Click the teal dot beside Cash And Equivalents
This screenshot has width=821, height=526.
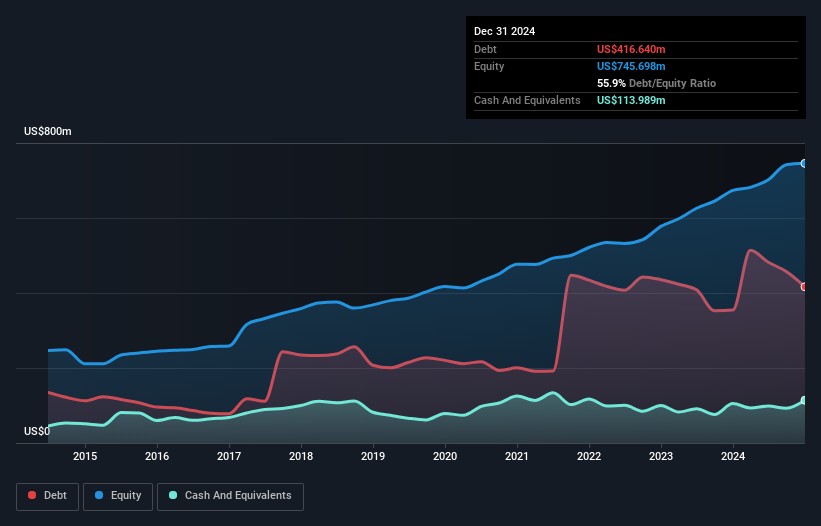[x=174, y=496]
